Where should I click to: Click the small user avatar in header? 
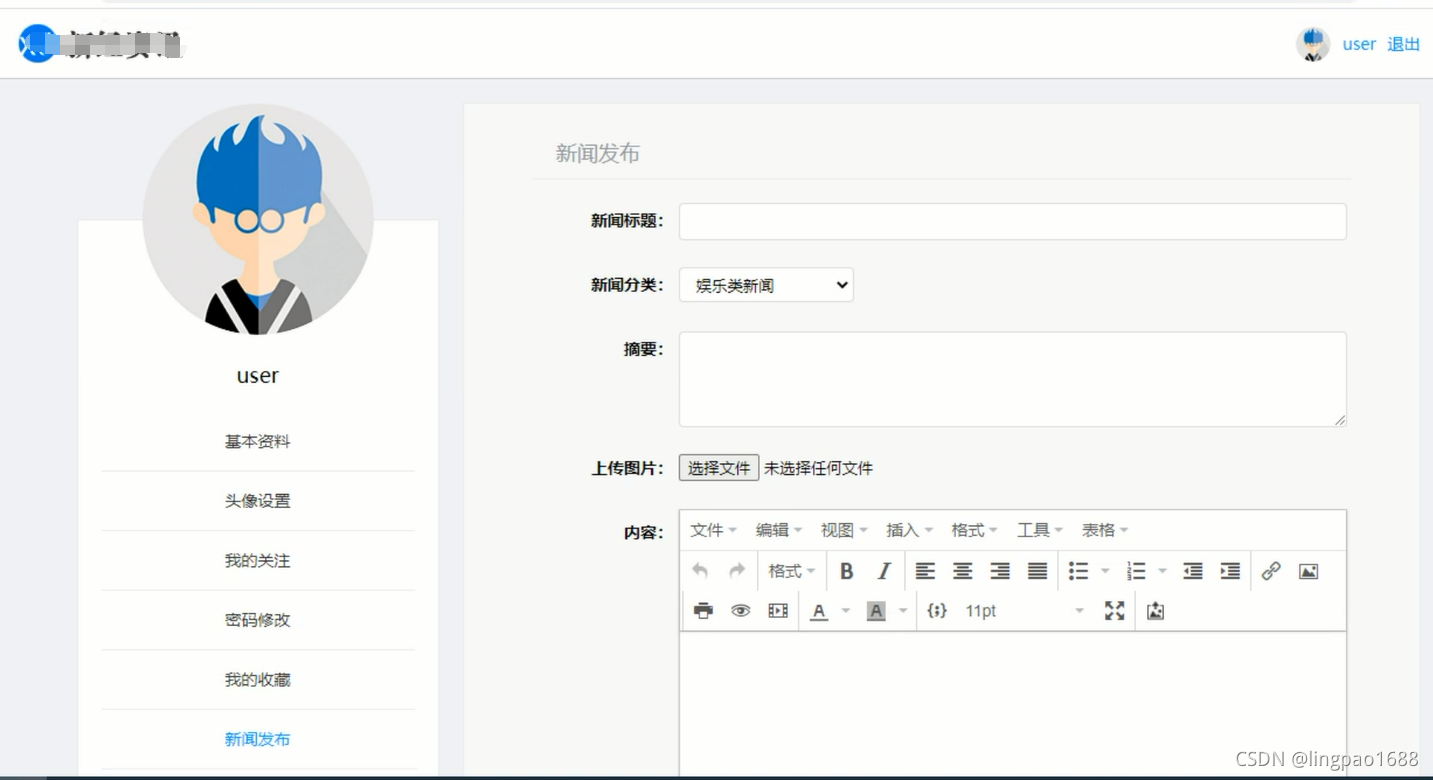1313,44
